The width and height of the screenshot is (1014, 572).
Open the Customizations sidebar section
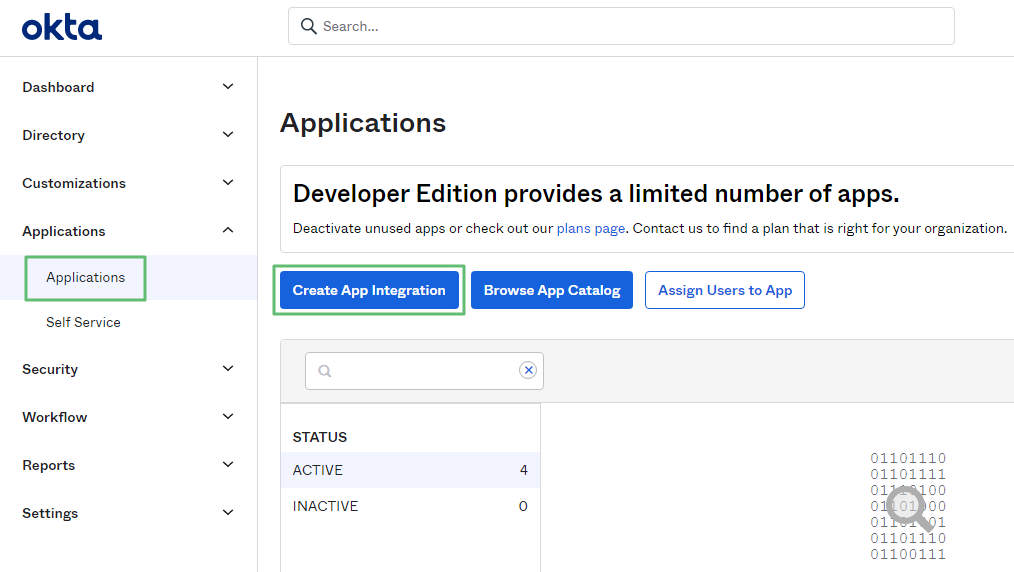tap(74, 183)
